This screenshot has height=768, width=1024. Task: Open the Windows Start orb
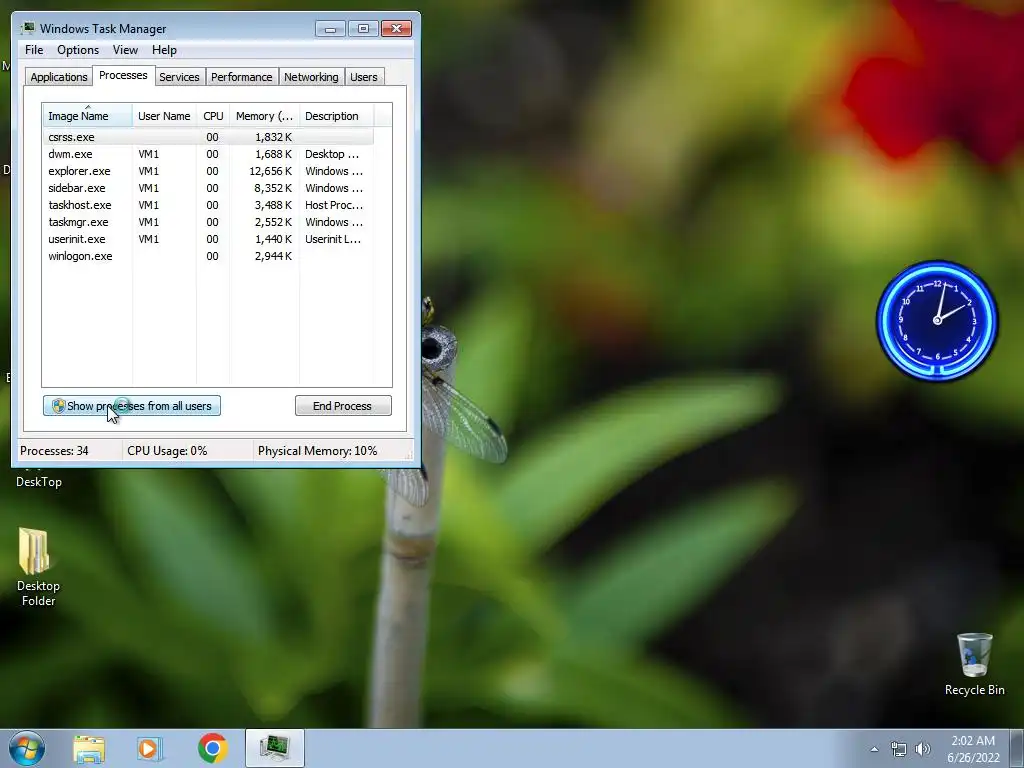point(27,748)
